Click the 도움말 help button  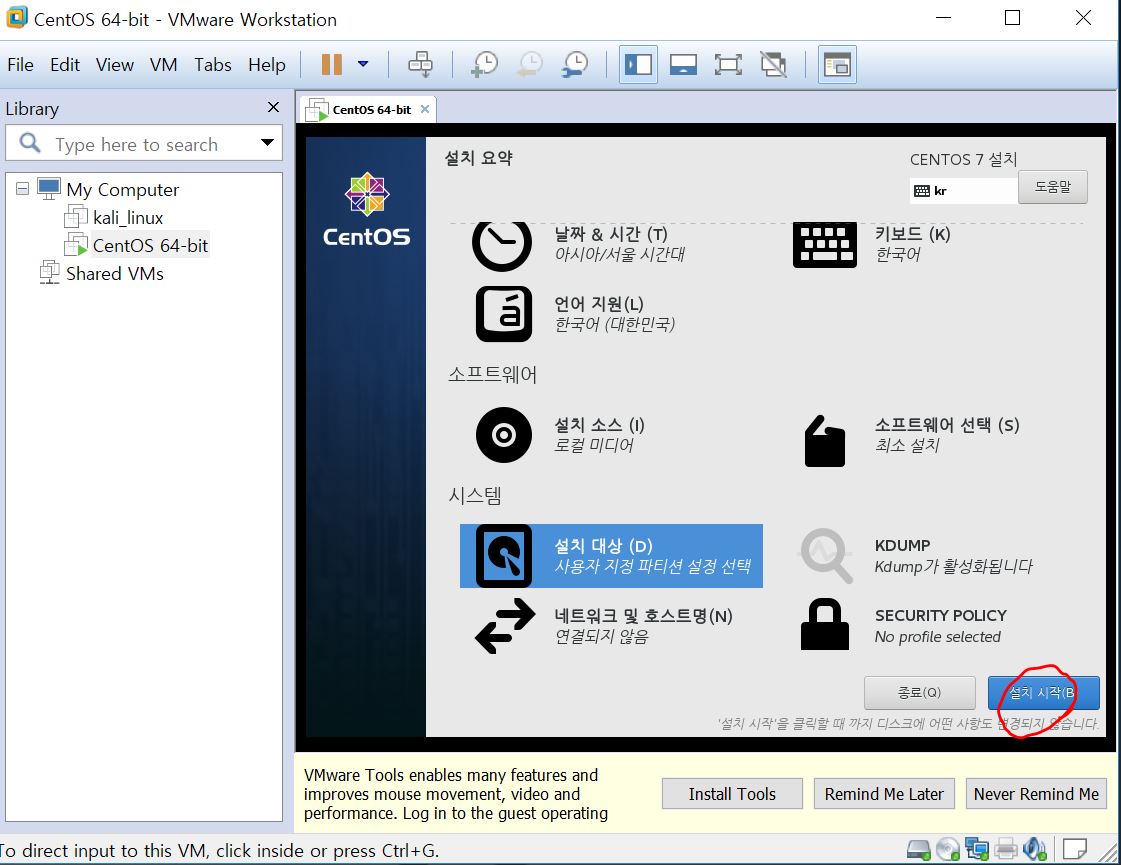pyautogui.click(x=1052, y=187)
